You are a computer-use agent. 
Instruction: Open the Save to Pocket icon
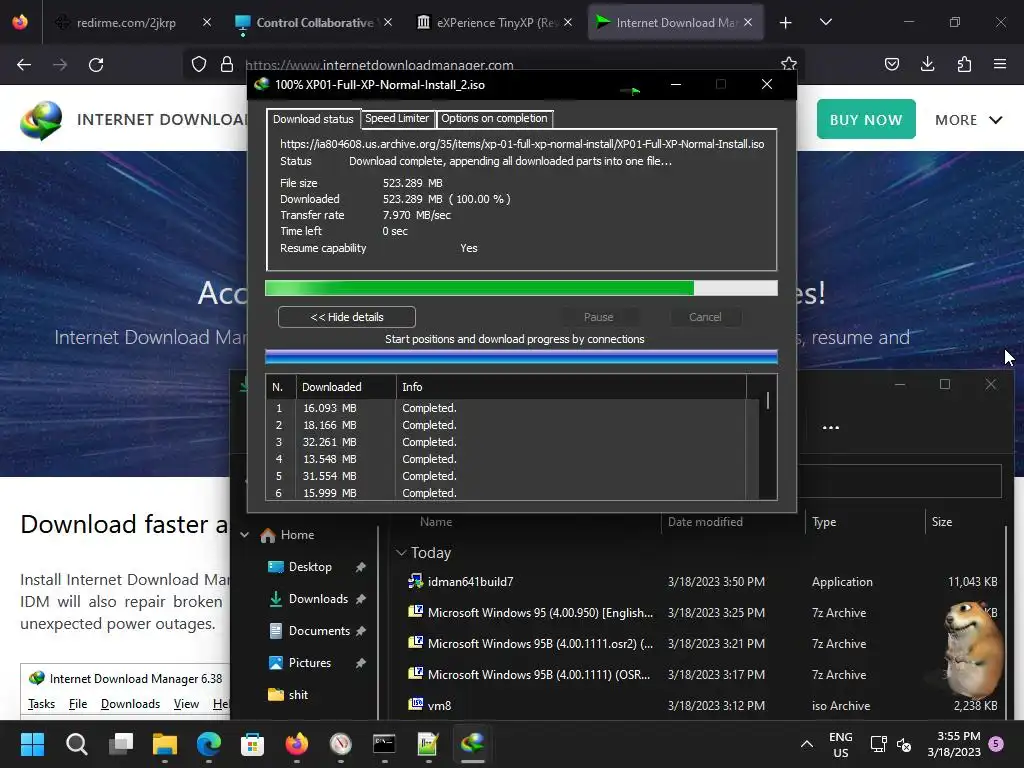(x=892, y=64)
